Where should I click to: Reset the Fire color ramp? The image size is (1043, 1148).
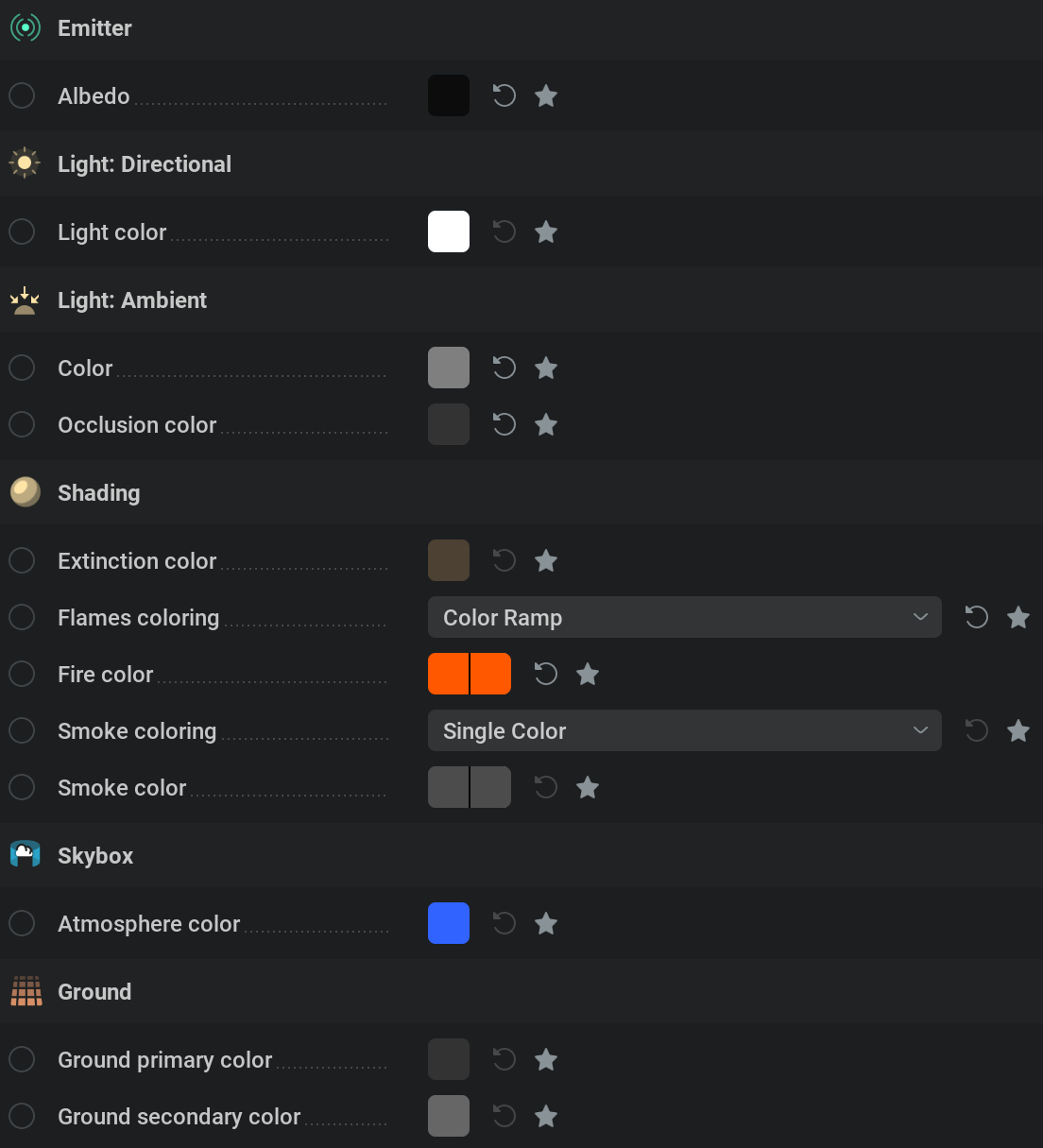[x=546, y=674]
